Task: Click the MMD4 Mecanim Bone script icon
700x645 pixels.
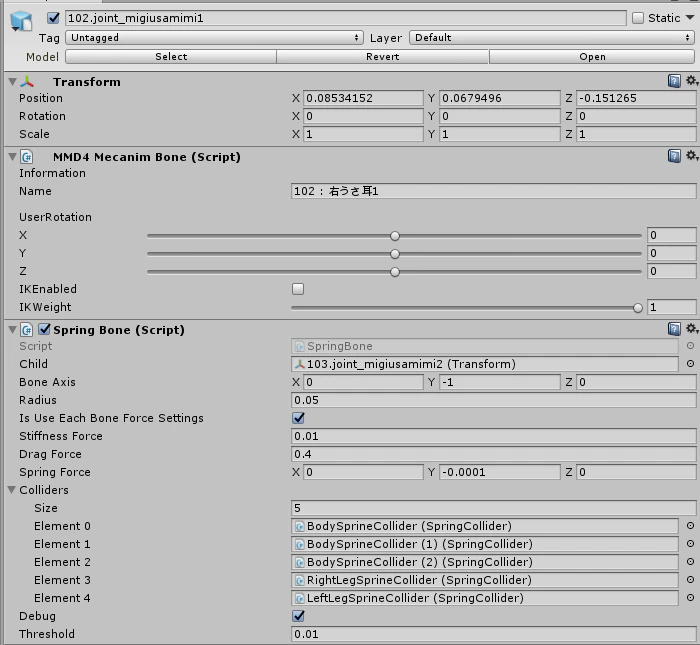Action: pos(27,157)
